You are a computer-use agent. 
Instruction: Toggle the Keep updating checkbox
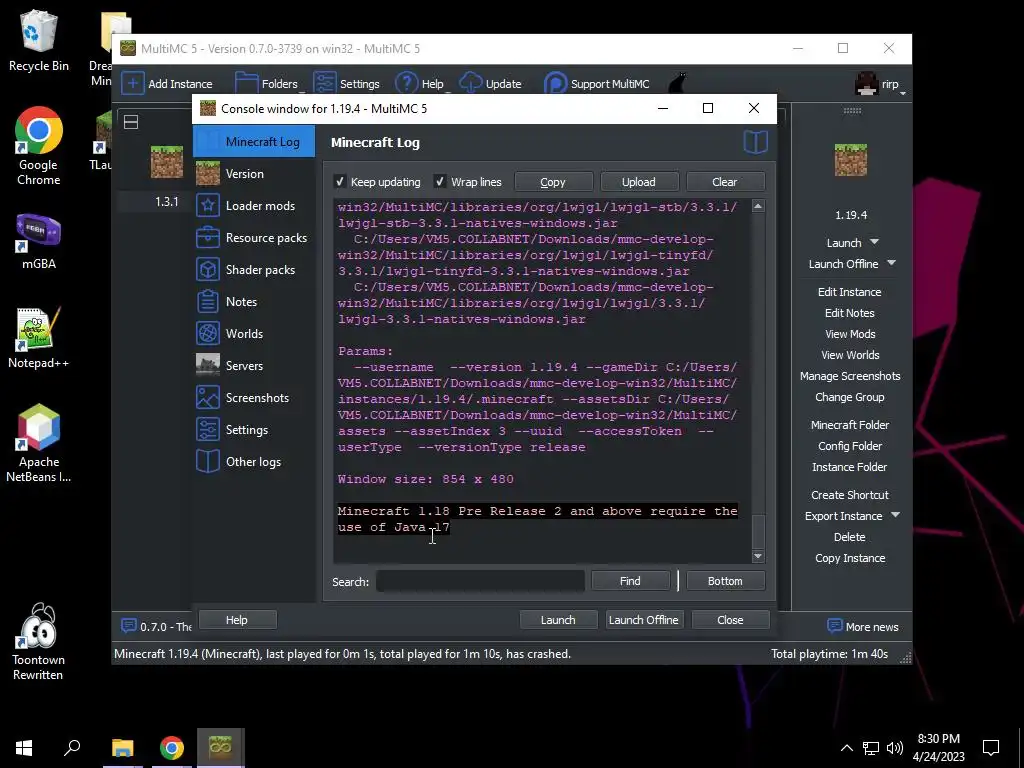(x=340, y=182)
